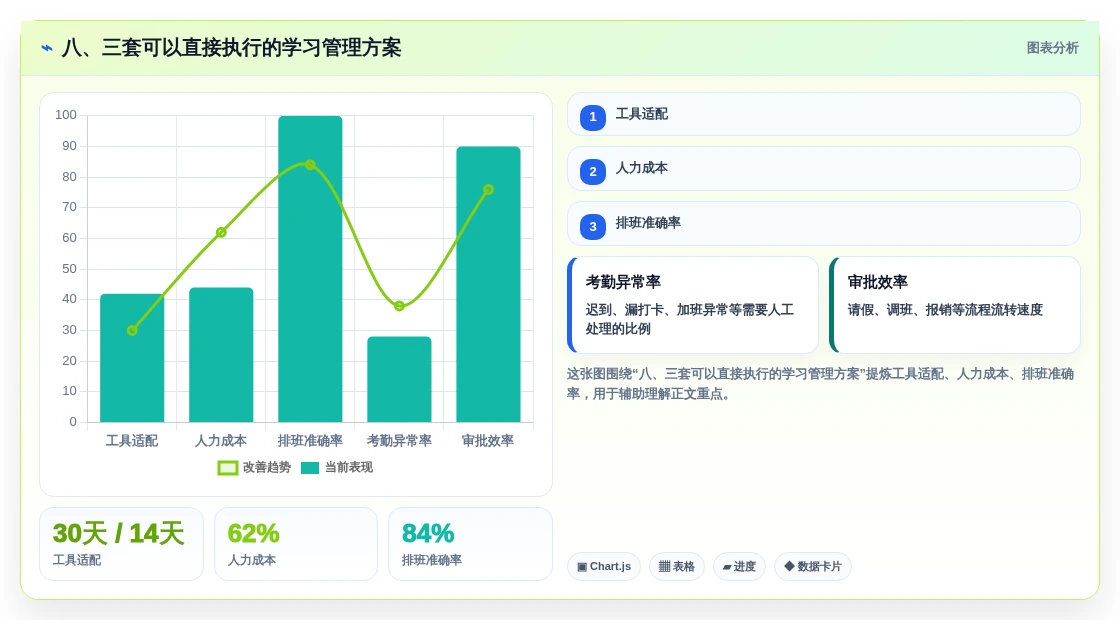Viewport: 1120px width, 620px height.
Task: Click the trend line point above 考勤异常率
Action: pos(399,306)
